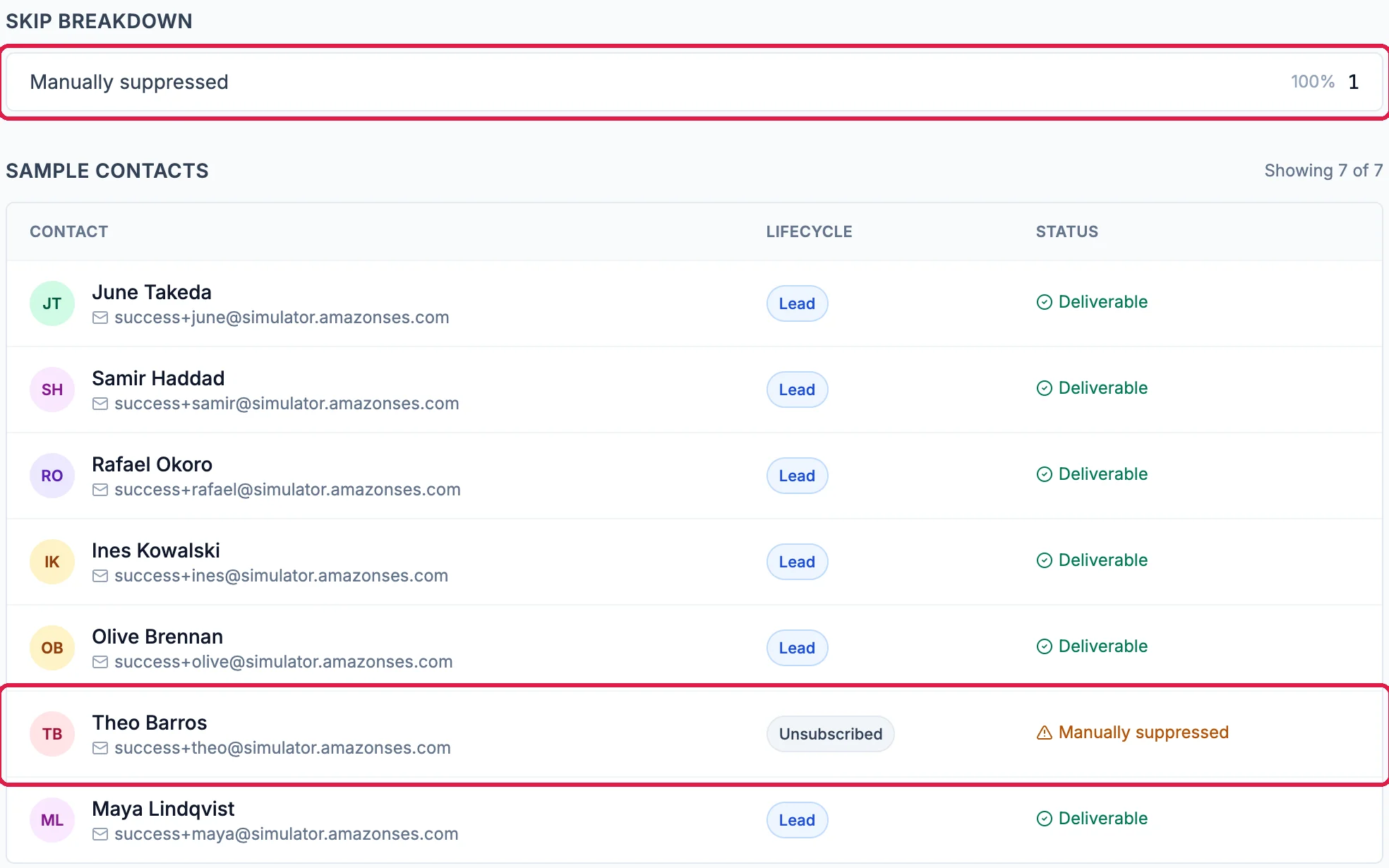Click the name Rafael Okoro
This screenshot has width=1389, height=868.
coord(152,464)
